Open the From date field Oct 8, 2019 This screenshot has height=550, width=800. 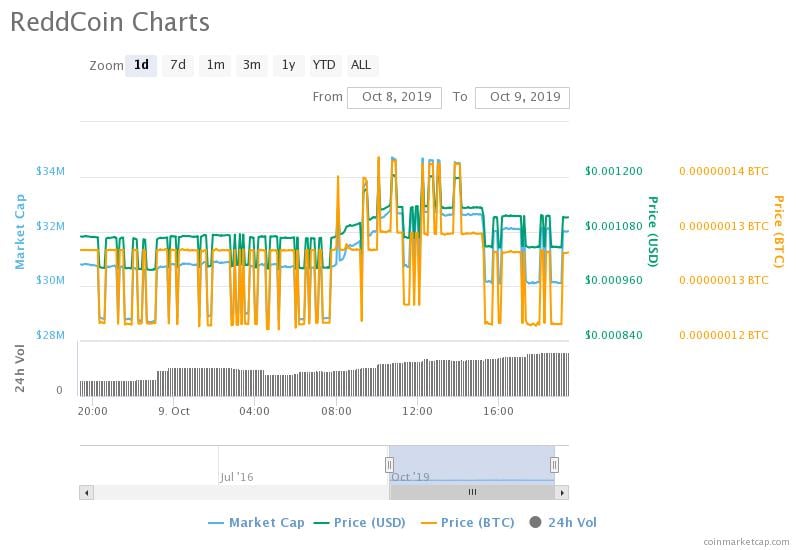pyautogui.click(x=394, y=97)
